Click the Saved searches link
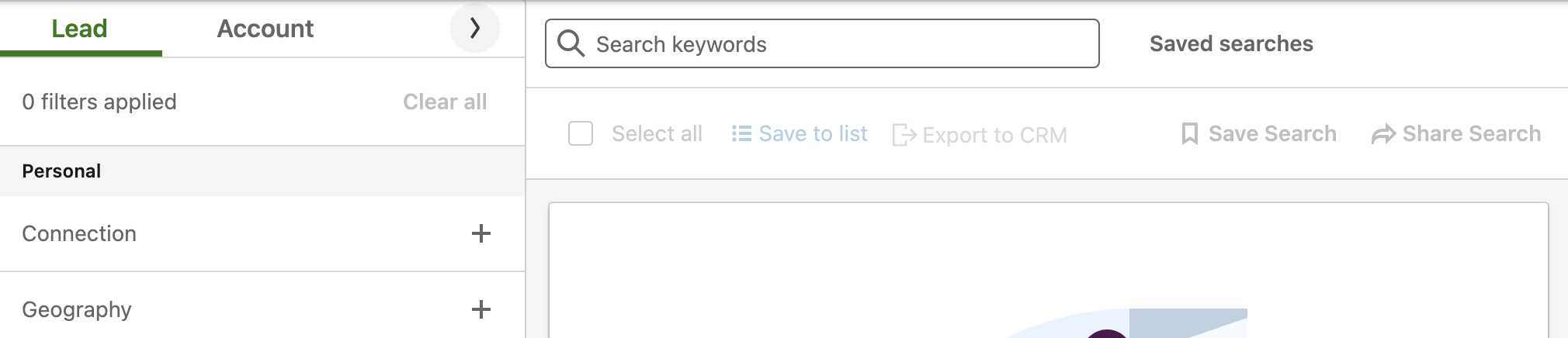This screenshot has width=1568, height=338. pyautogui.click(x=1231, y=43)
